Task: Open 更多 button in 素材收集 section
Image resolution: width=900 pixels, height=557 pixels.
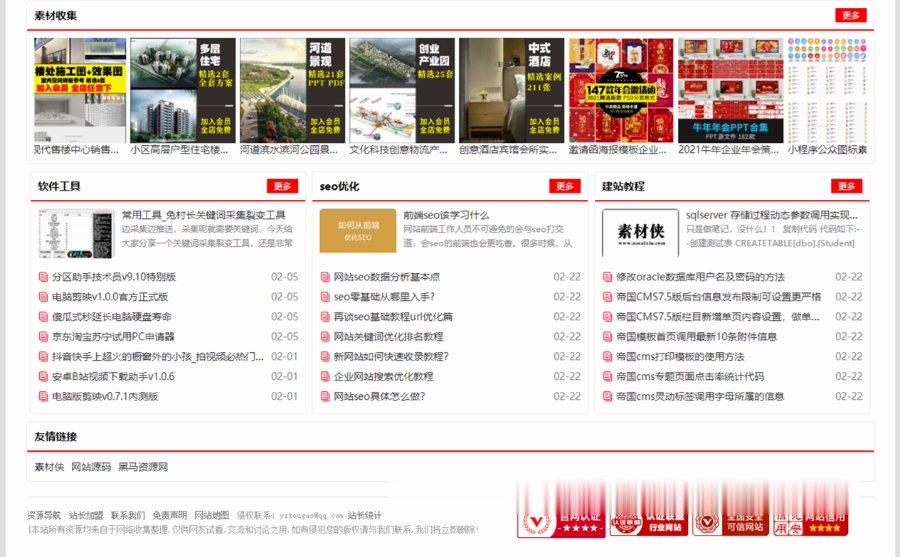Action: point(851,16)
